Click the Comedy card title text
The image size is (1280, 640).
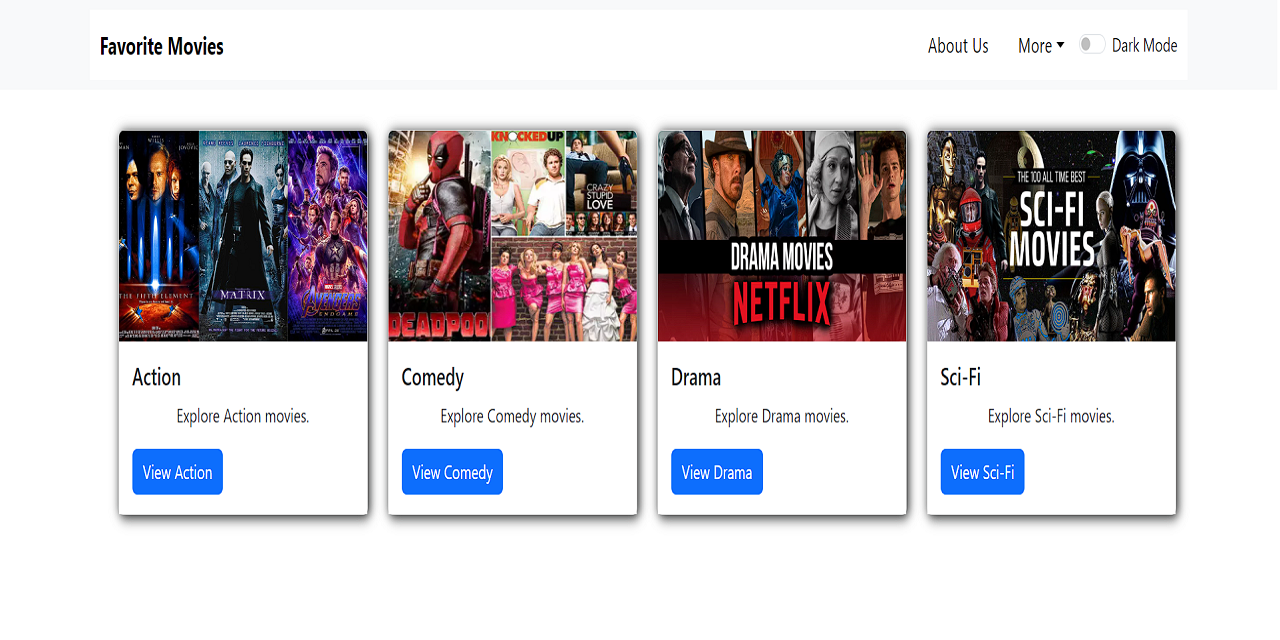coord(432,377)
